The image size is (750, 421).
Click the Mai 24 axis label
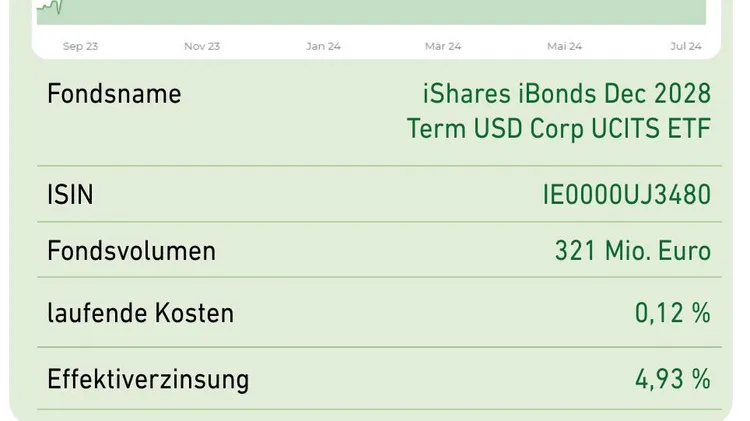[564, 46]
